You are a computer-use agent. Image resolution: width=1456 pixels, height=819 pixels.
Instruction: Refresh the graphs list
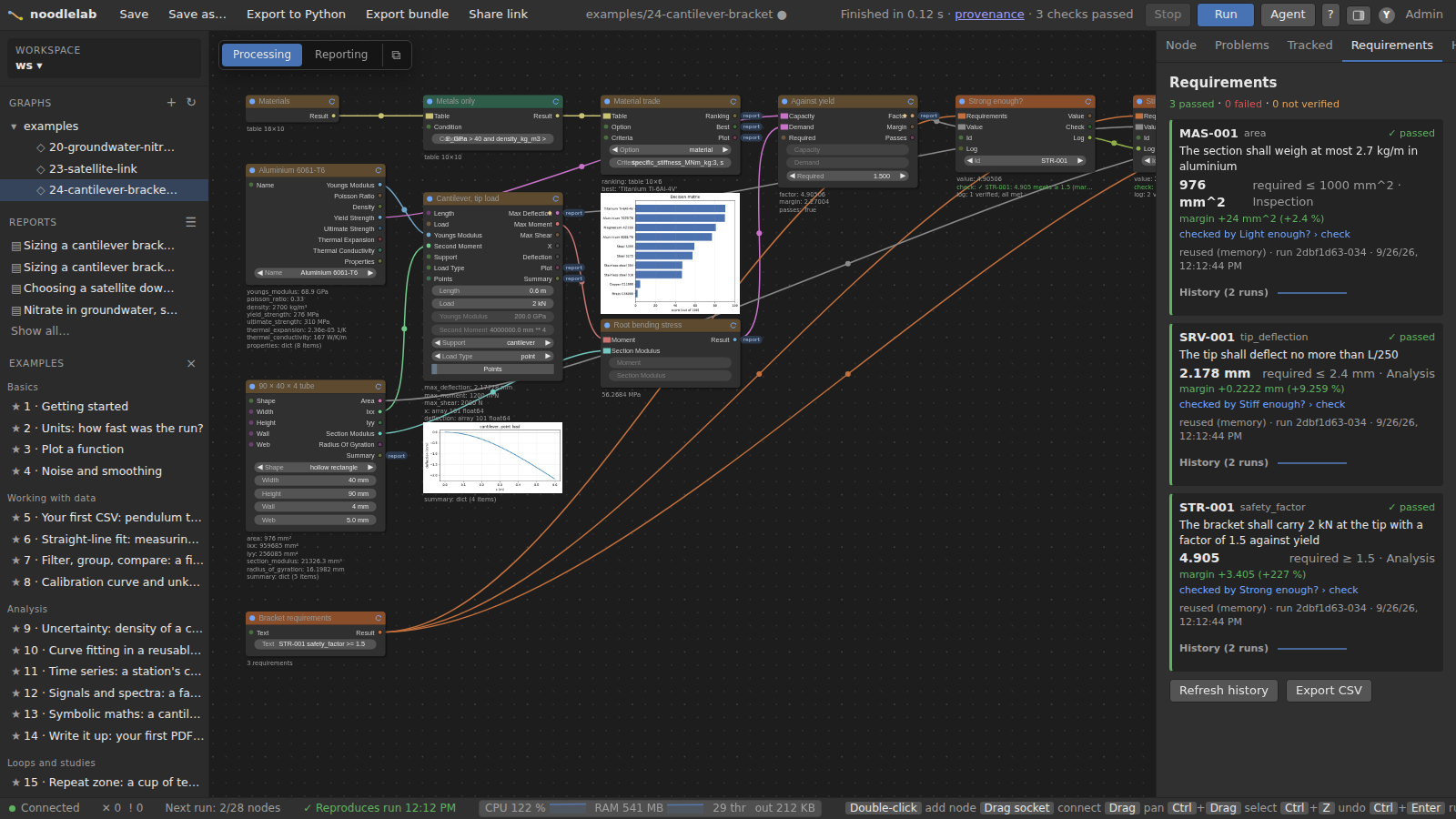point(191,103)
